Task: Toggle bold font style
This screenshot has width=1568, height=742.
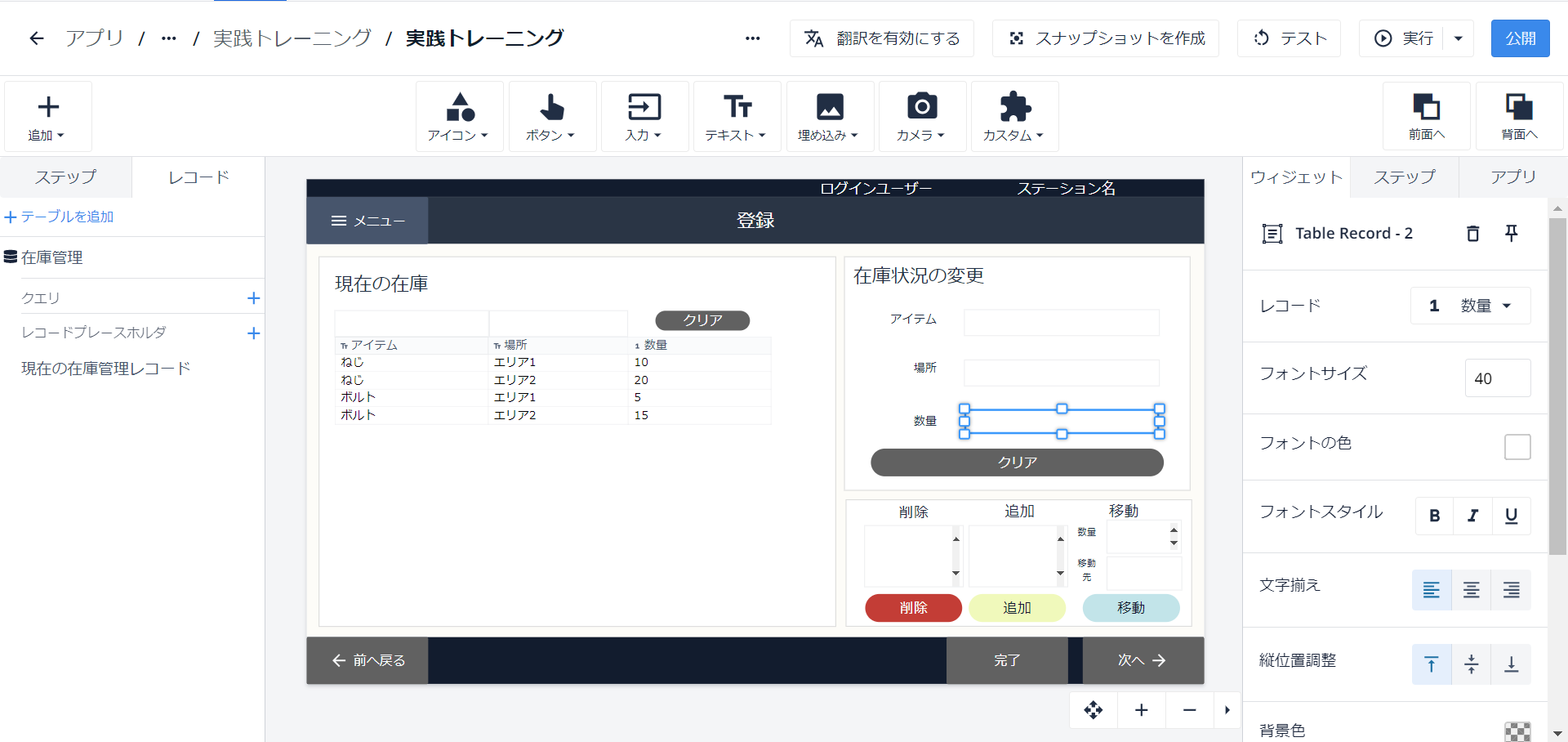Action: tap(1435, 516)
